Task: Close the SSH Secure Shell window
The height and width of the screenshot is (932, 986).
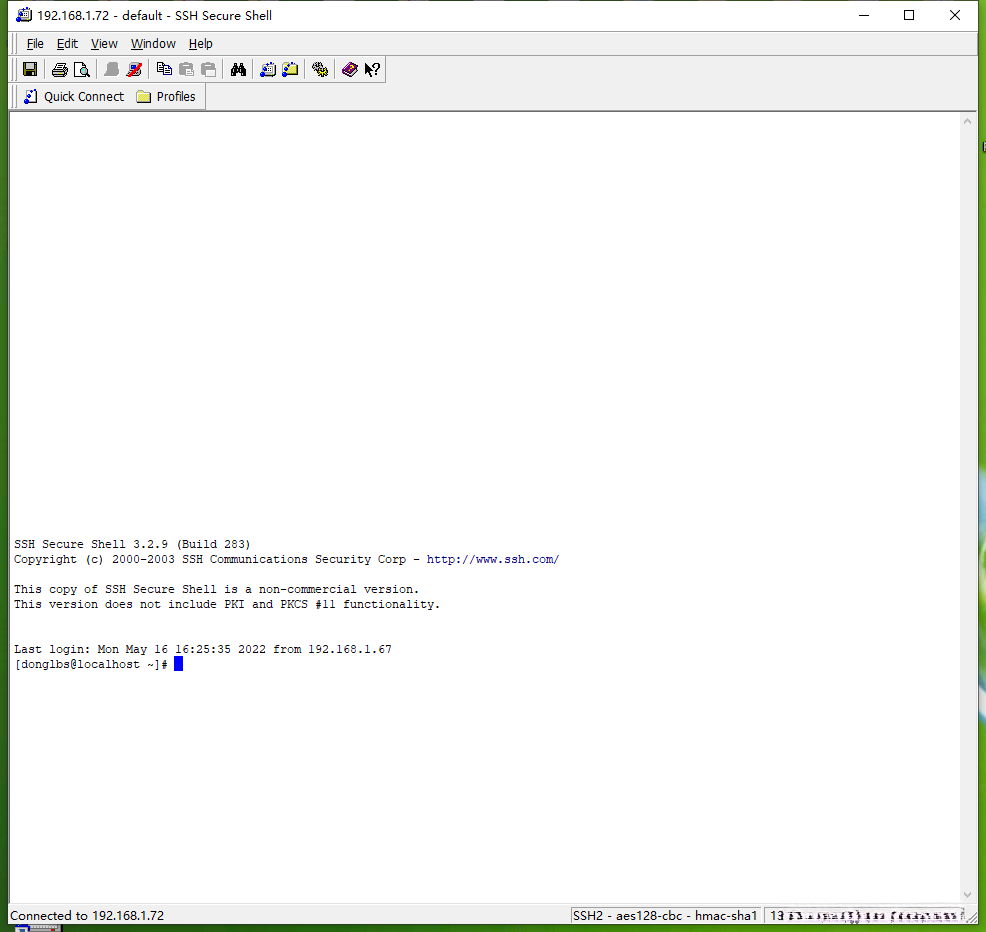Action: tap(955, 15)
